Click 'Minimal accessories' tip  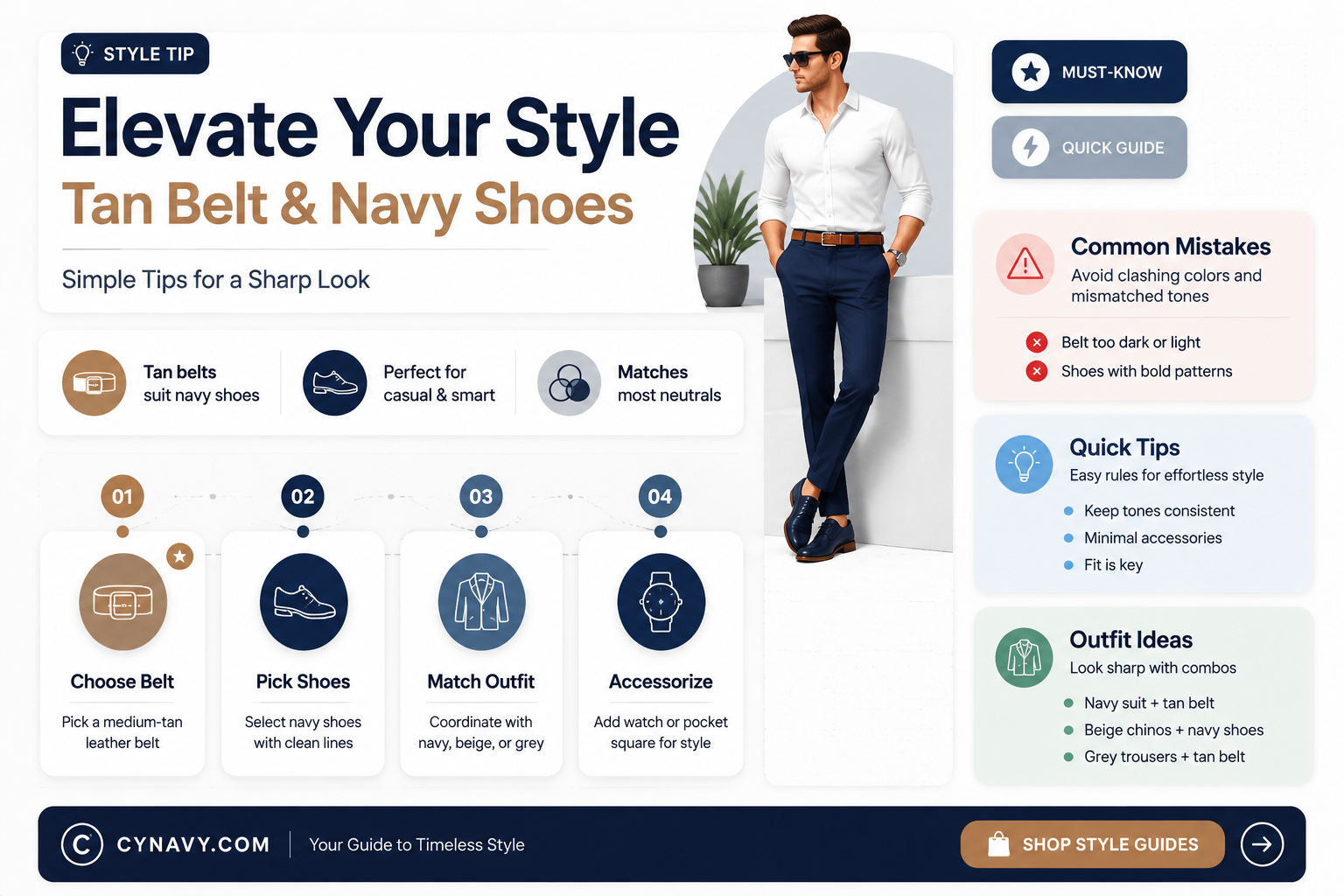click(x=1153, y=538)
